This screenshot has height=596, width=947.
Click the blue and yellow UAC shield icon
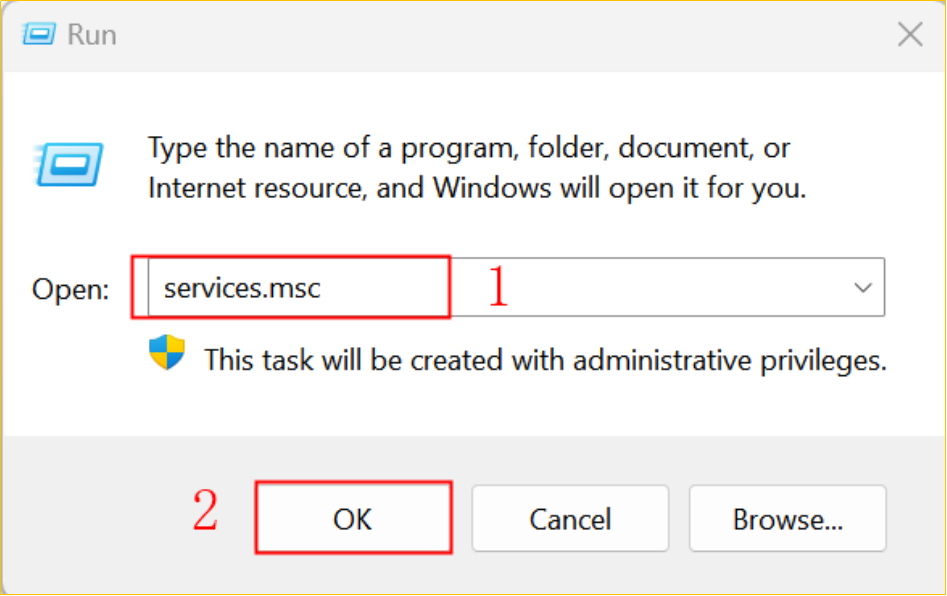pos(167,353)
